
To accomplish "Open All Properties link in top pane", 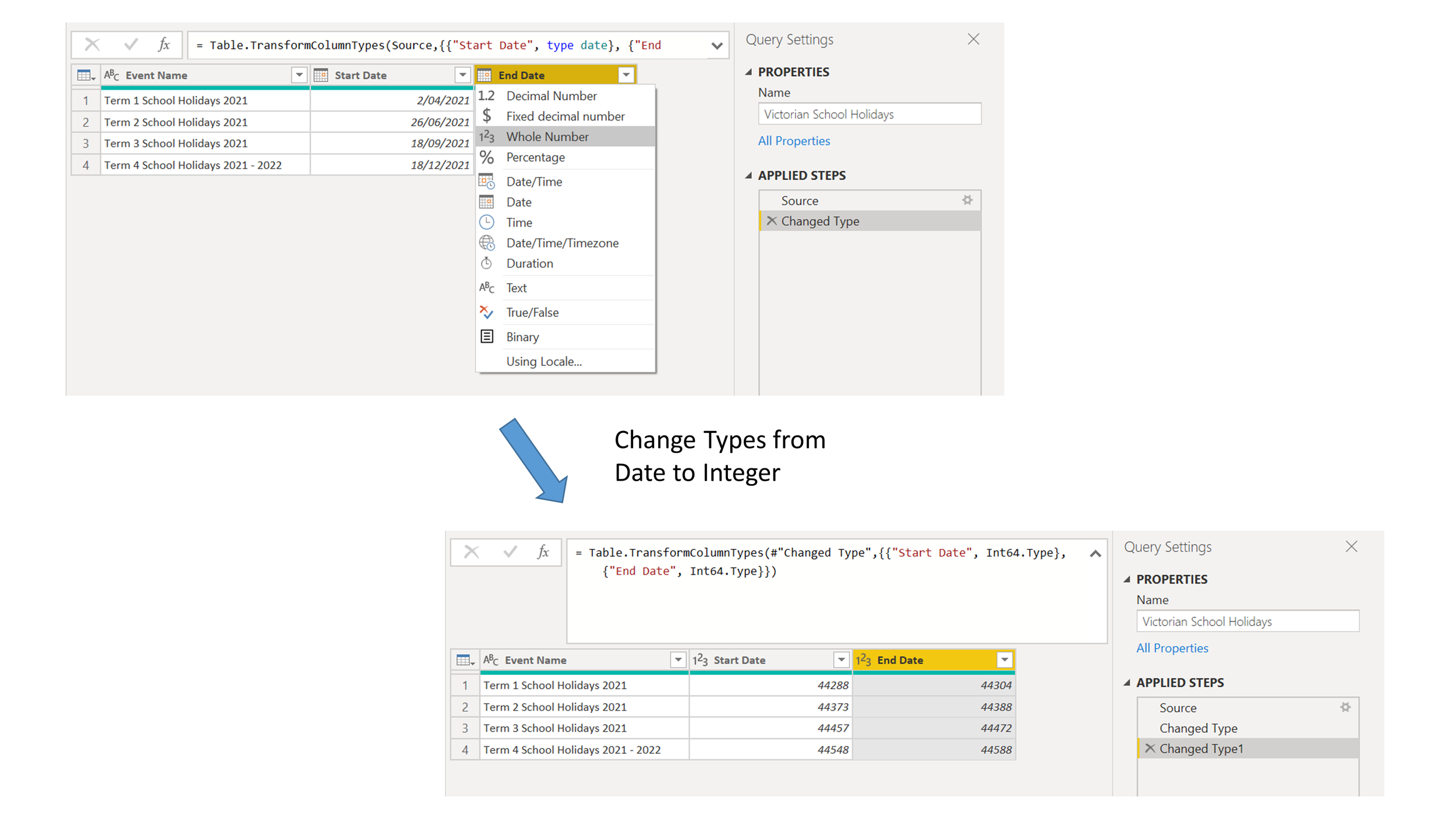I will [x=794, y=141].
